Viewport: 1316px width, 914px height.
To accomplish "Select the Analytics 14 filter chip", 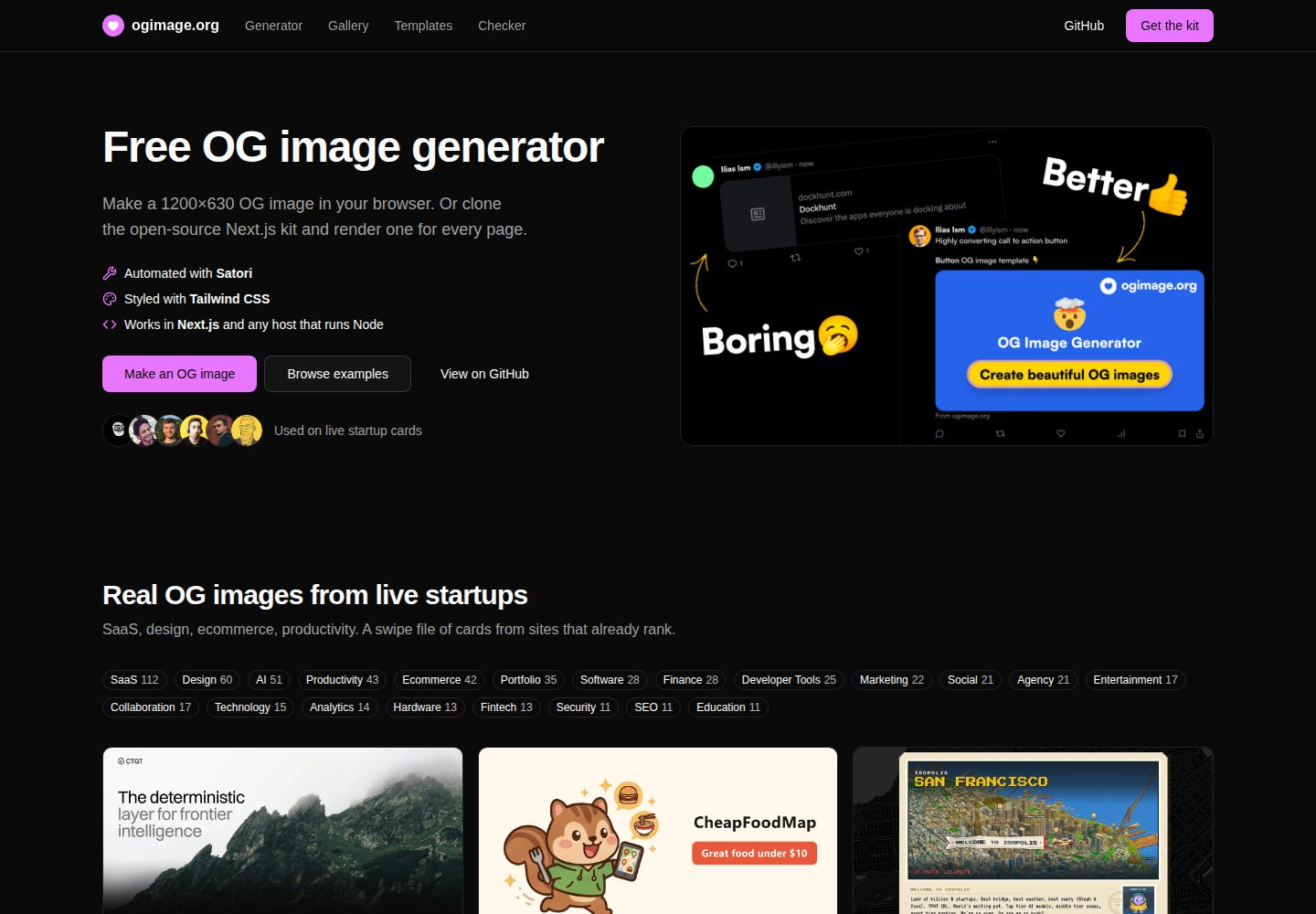I will point(340,707).
